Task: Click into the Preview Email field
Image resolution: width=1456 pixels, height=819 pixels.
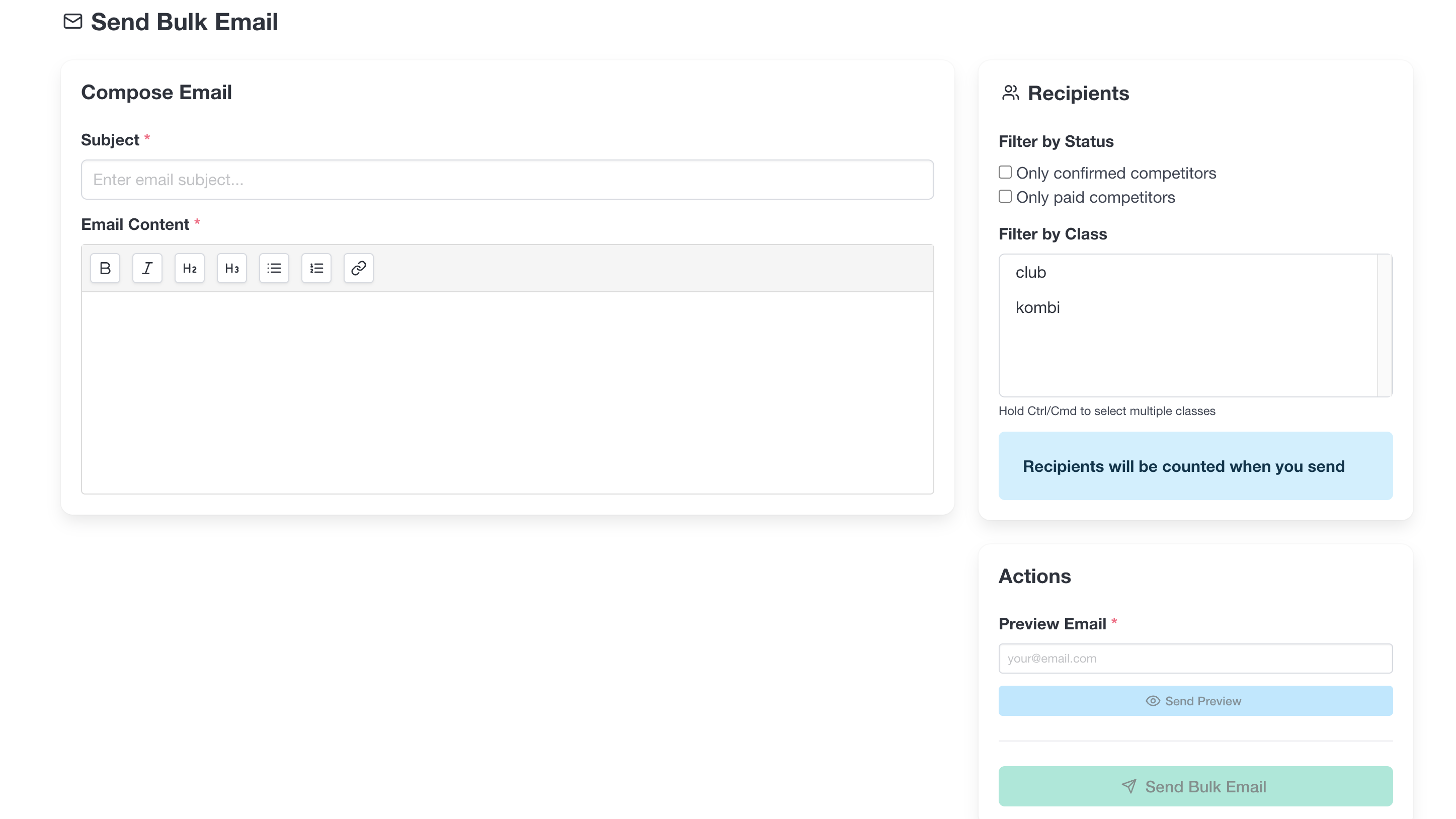Action: click(x=1195, y=659)
